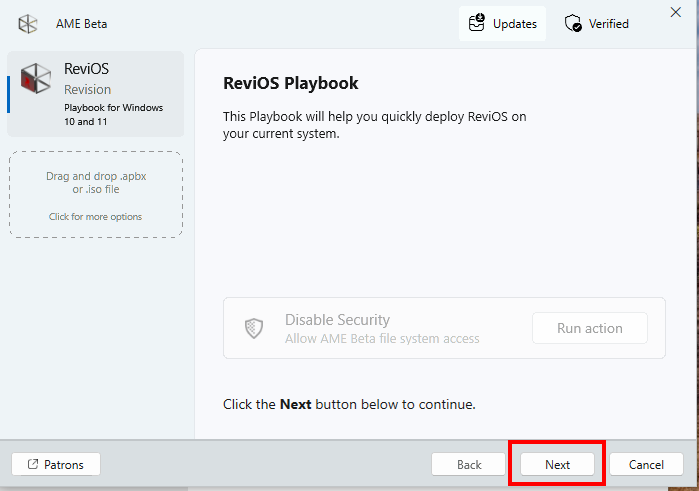Click the Verified status button

point(596,24)
